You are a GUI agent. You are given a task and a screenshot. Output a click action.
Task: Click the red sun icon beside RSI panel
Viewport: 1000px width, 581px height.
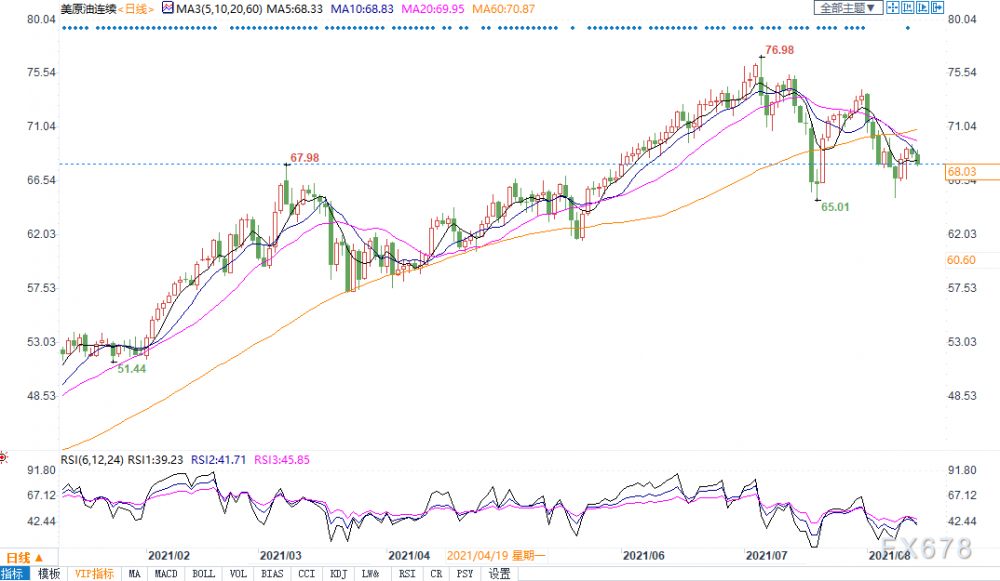pos(3,457)
